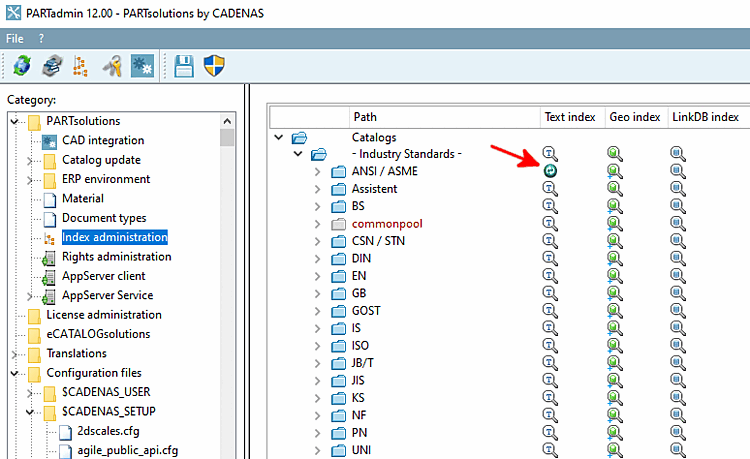The image size is (750, 459).
Task: Collapse the $CADENAS_SETUP folder
Action: 30,412
